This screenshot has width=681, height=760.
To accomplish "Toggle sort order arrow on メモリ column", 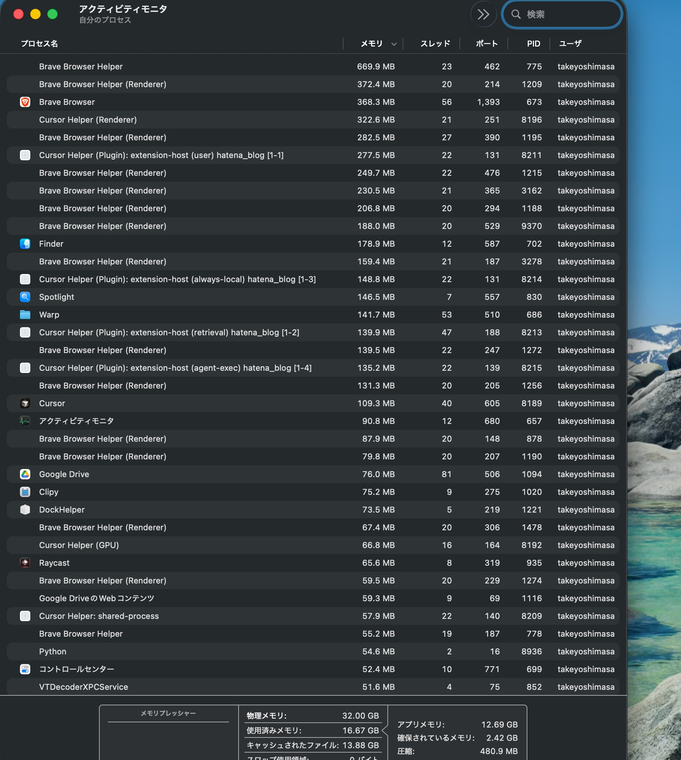I will [x=394, y=44].
